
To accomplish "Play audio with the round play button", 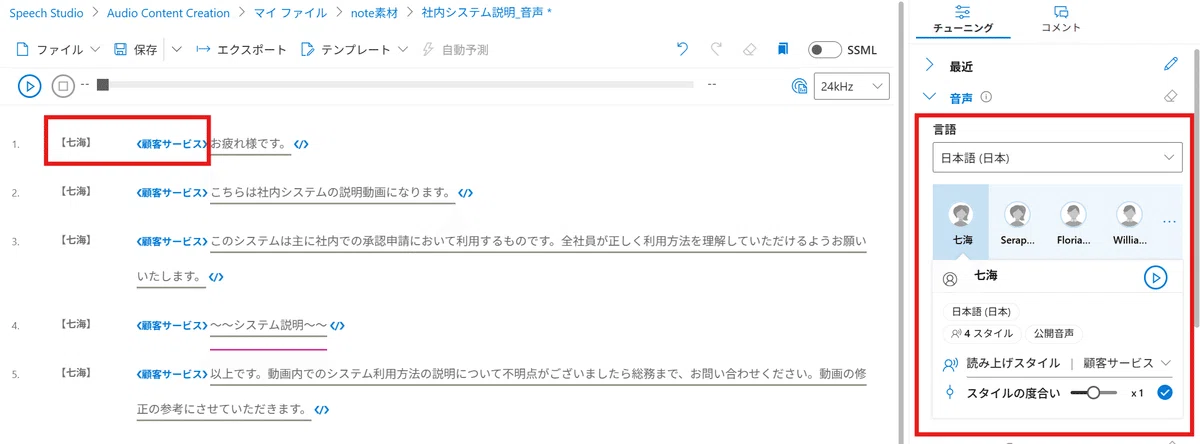I will (29, 86).
